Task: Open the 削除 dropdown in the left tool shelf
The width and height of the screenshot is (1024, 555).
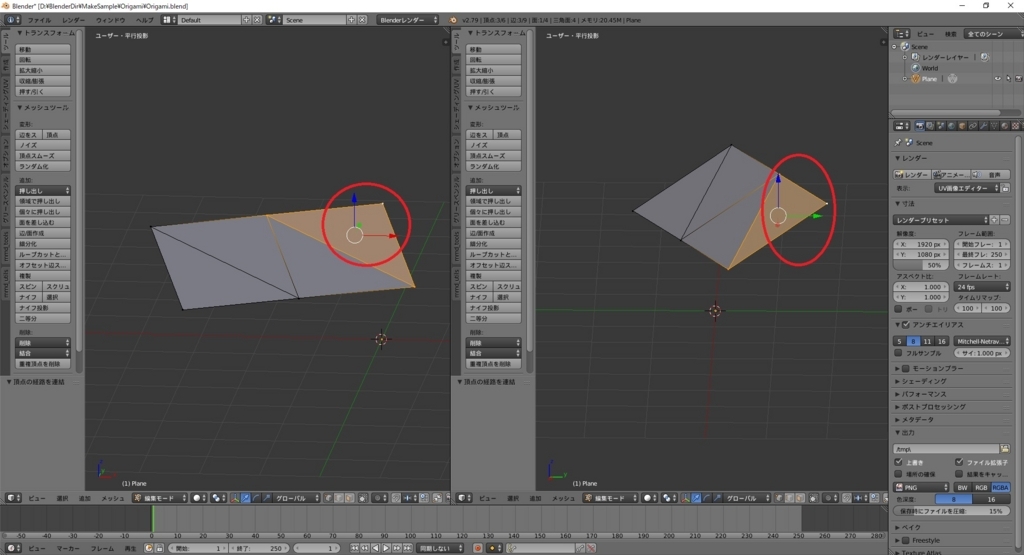Action: coord(43,343)
